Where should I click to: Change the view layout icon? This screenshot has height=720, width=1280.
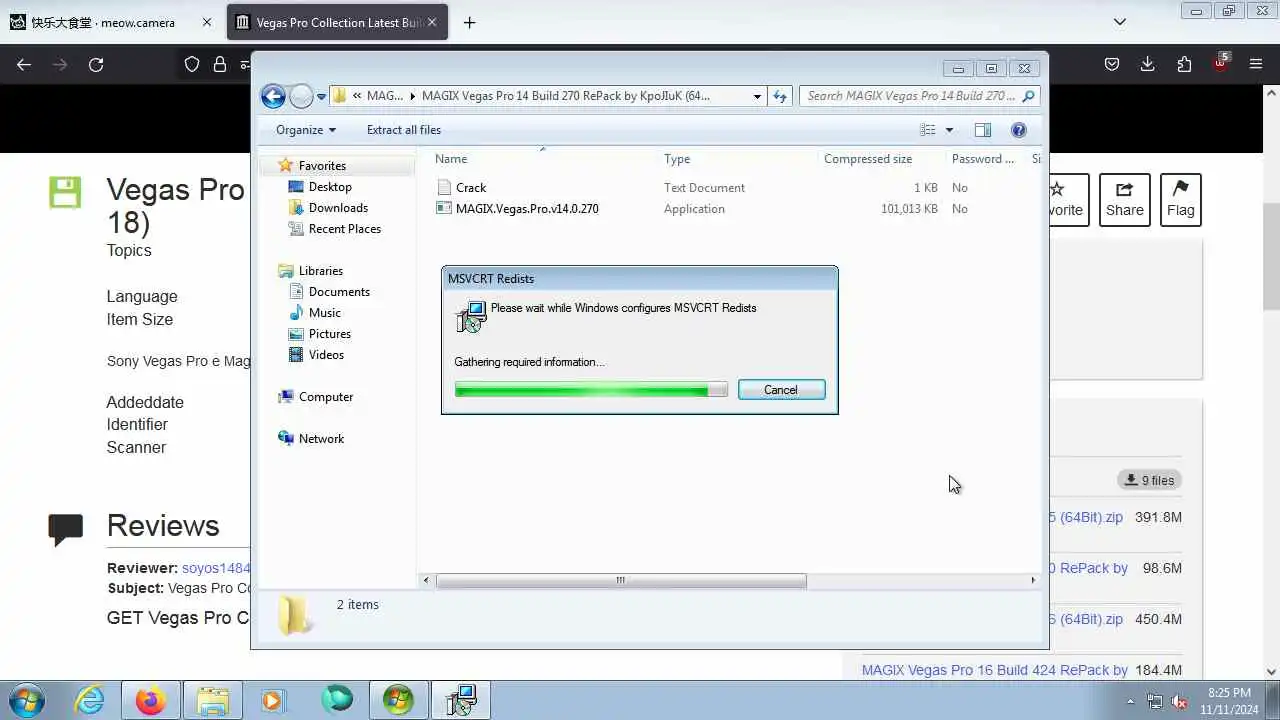click(928, 130)
